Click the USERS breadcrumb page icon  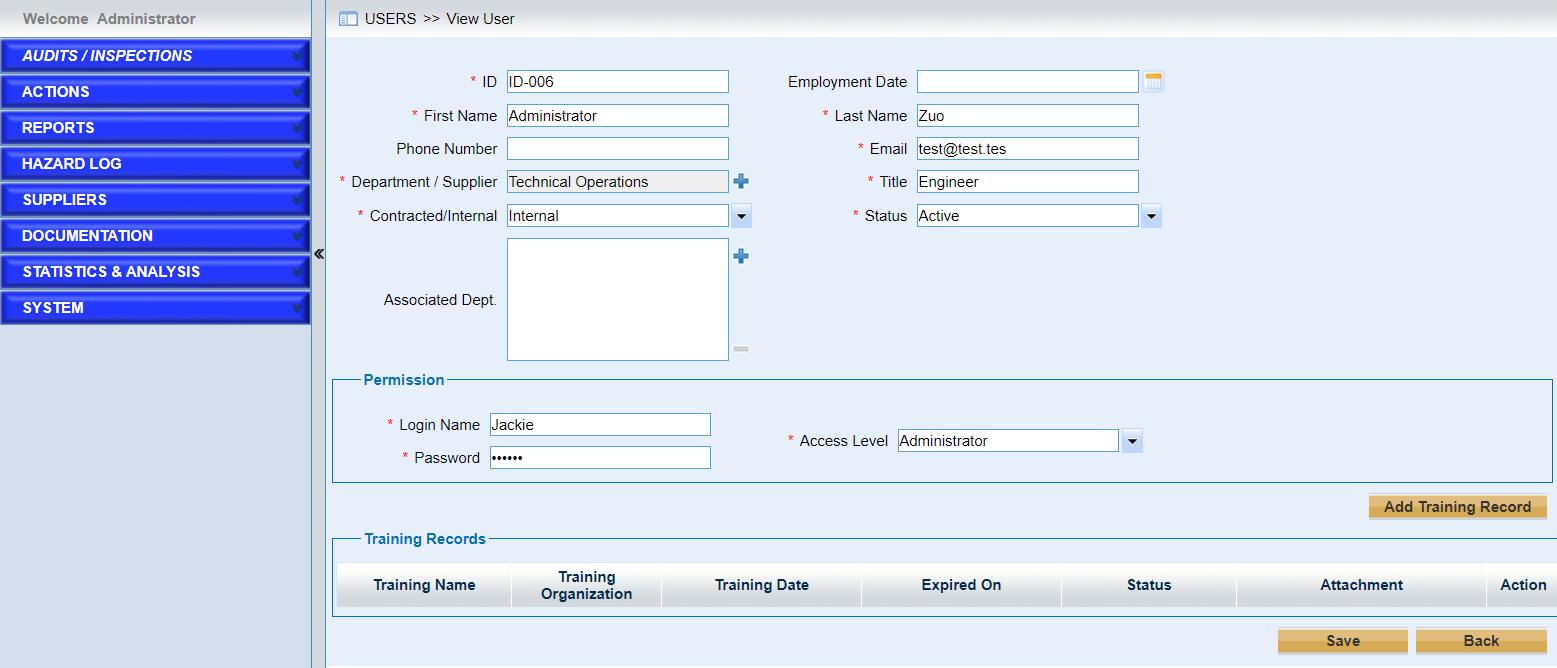[348, 19]
